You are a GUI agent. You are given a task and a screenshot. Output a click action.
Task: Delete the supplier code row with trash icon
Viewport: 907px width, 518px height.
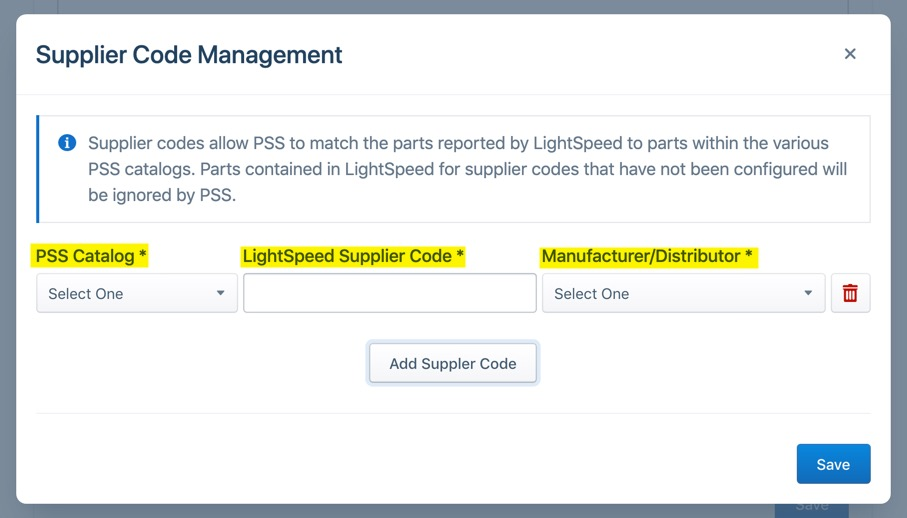click(x=850, y=293)
